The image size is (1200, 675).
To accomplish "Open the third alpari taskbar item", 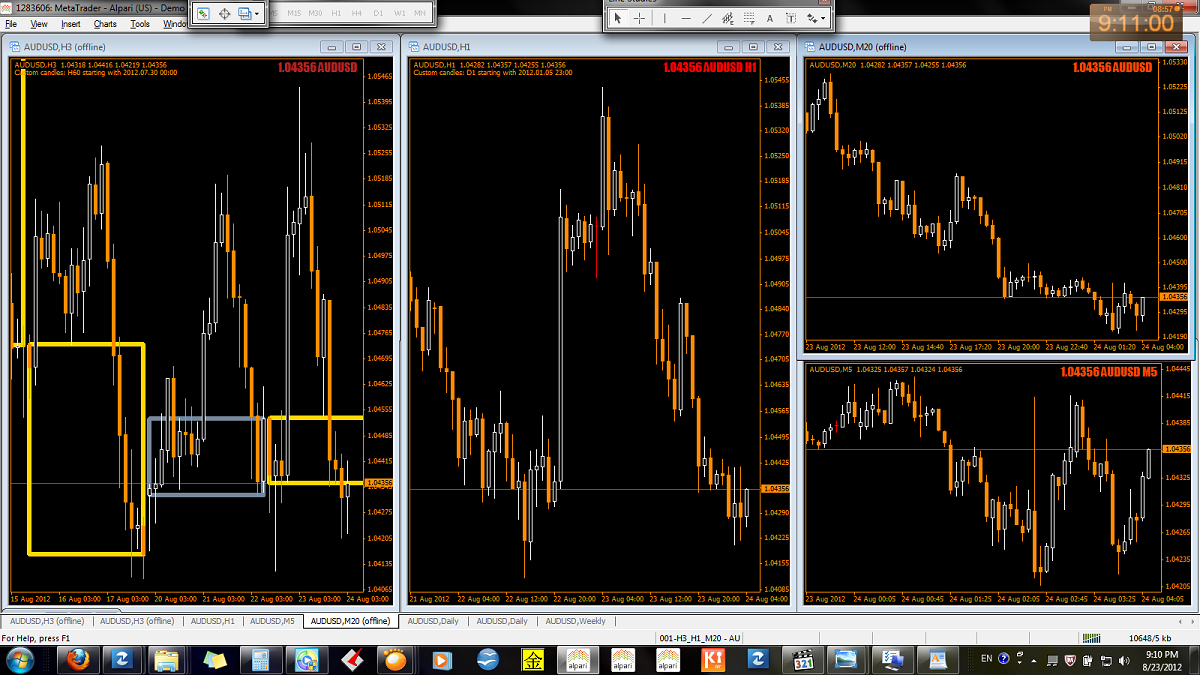I will (x=669, y=659).
